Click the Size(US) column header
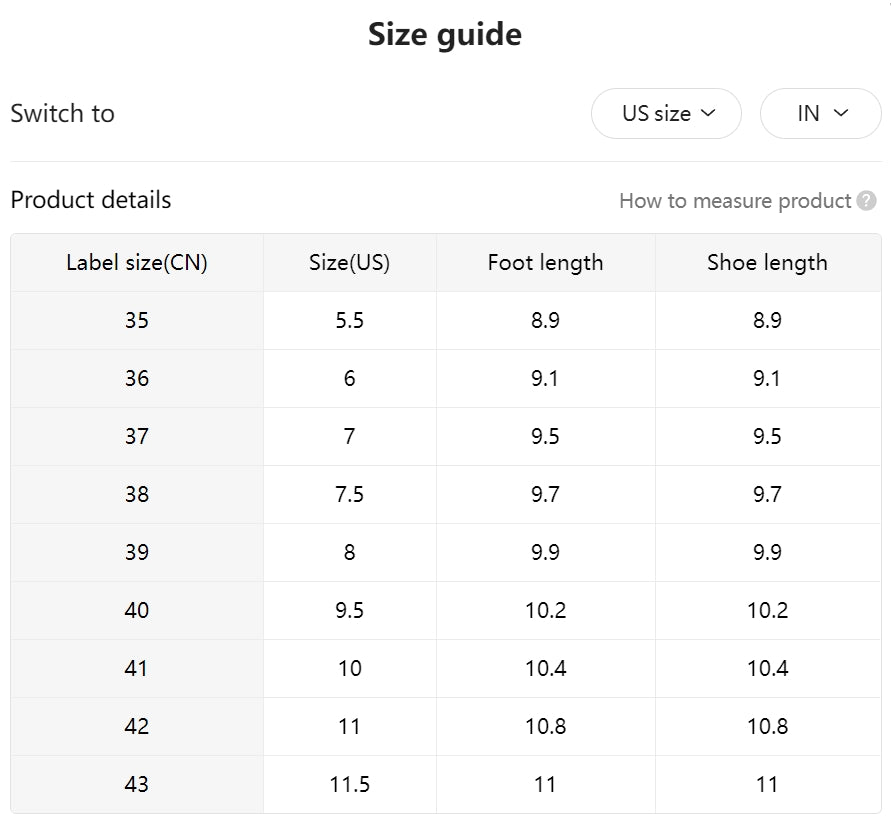Viewport: 891px width, 823px height. (x=349, y=263)
